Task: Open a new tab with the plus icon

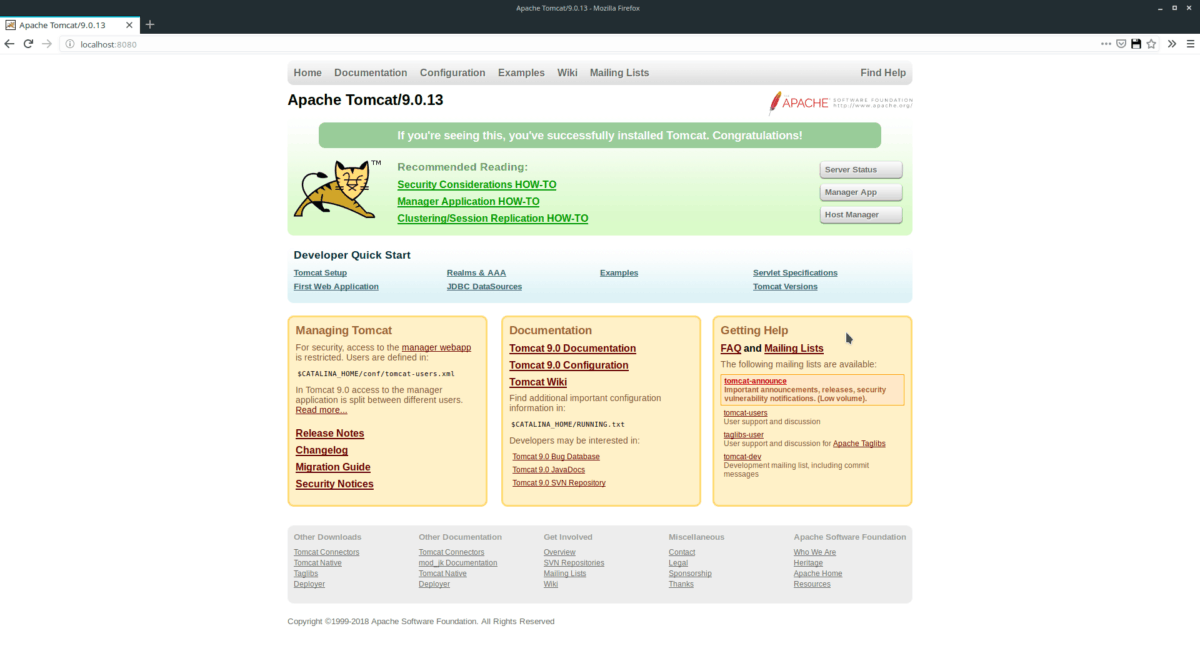Action: point(150,24)
